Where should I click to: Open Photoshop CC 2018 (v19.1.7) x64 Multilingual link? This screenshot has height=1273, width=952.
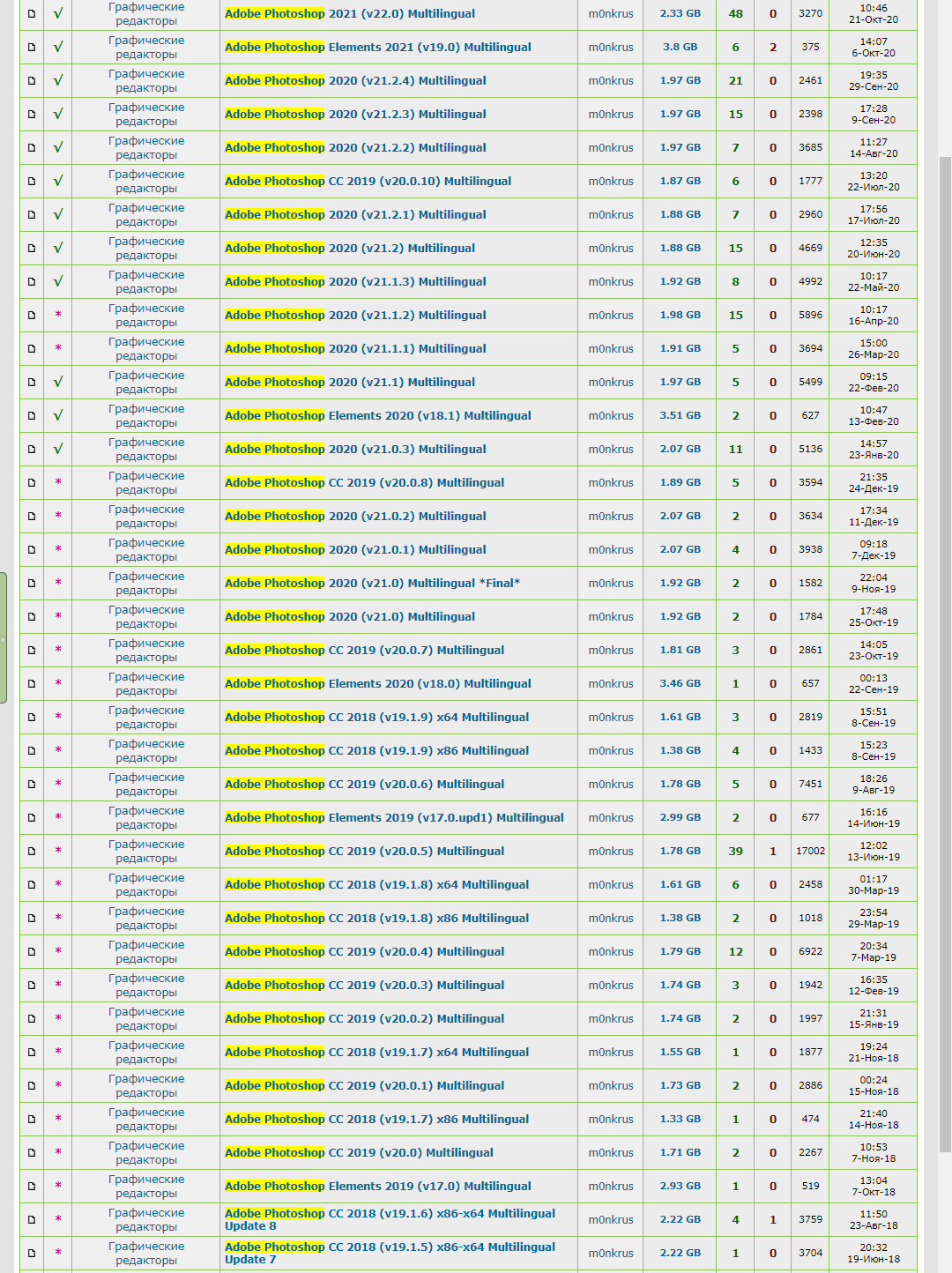tap(377, 1053)
